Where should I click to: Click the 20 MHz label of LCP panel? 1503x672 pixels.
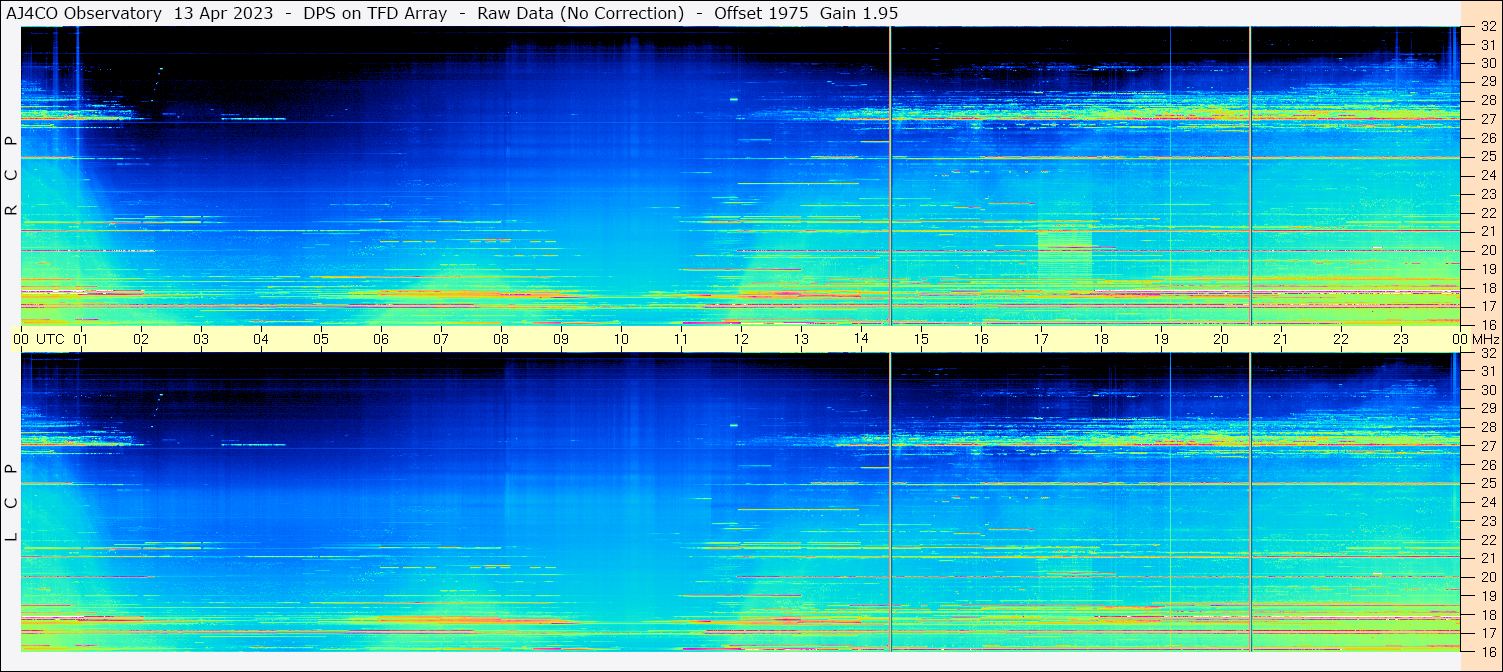point(1488,577)
